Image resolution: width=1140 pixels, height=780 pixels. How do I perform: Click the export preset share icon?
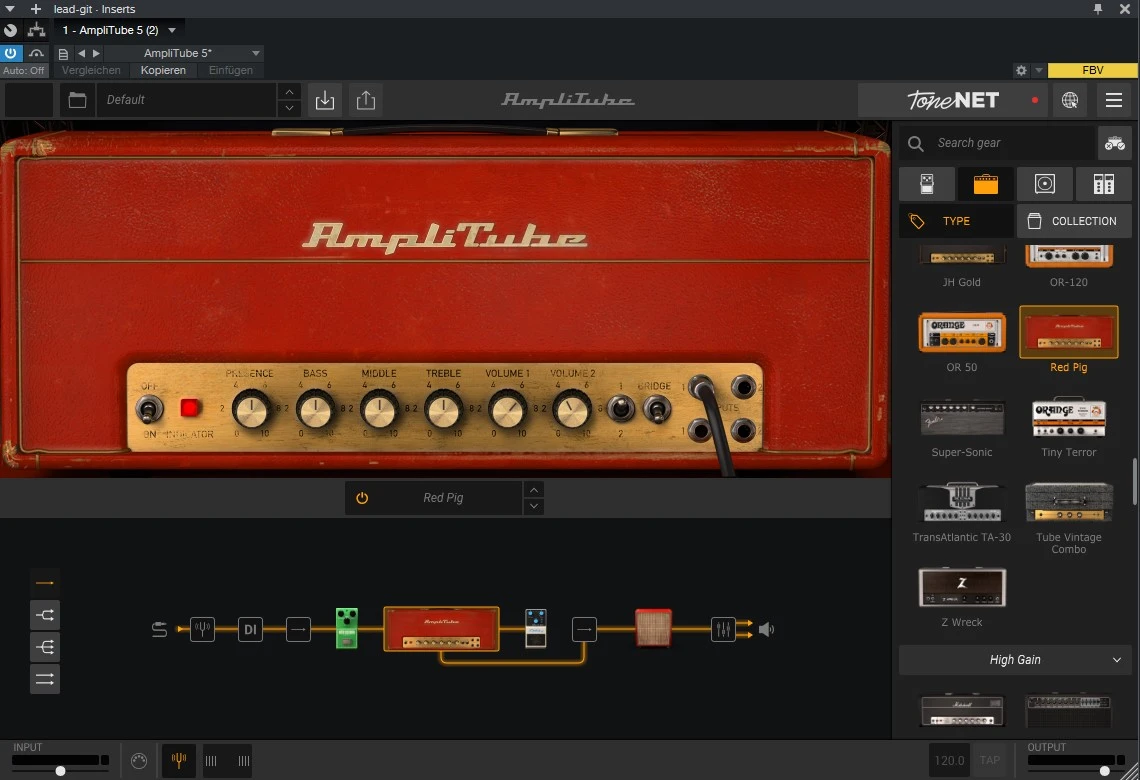(x=365, y=100)
